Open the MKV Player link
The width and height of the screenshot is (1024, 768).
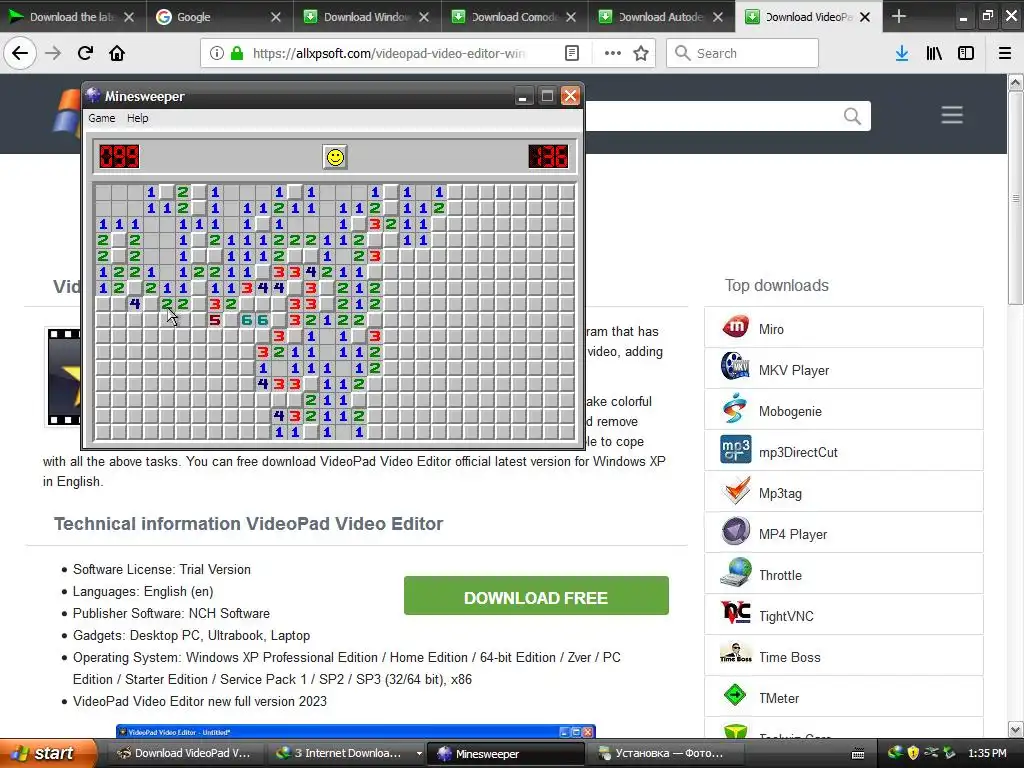(793, 370)
